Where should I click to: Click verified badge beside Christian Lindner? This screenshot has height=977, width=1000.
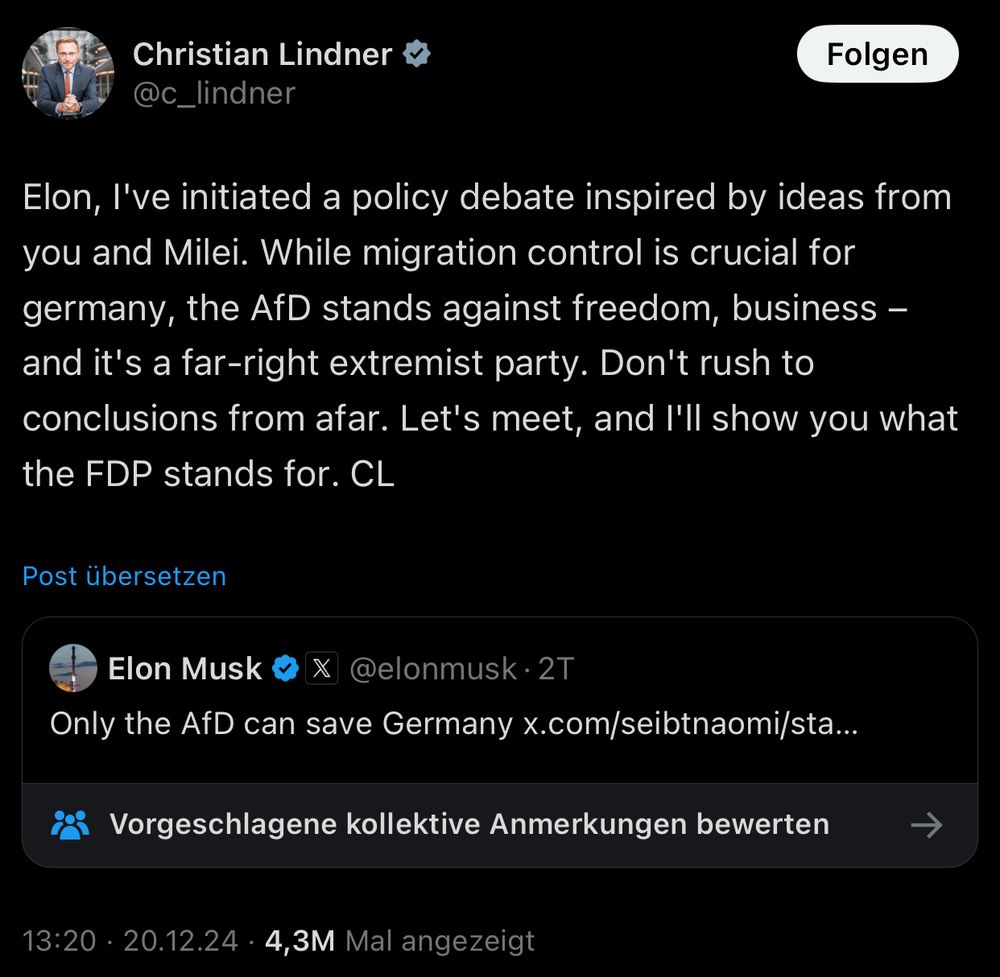click(416, 54)
